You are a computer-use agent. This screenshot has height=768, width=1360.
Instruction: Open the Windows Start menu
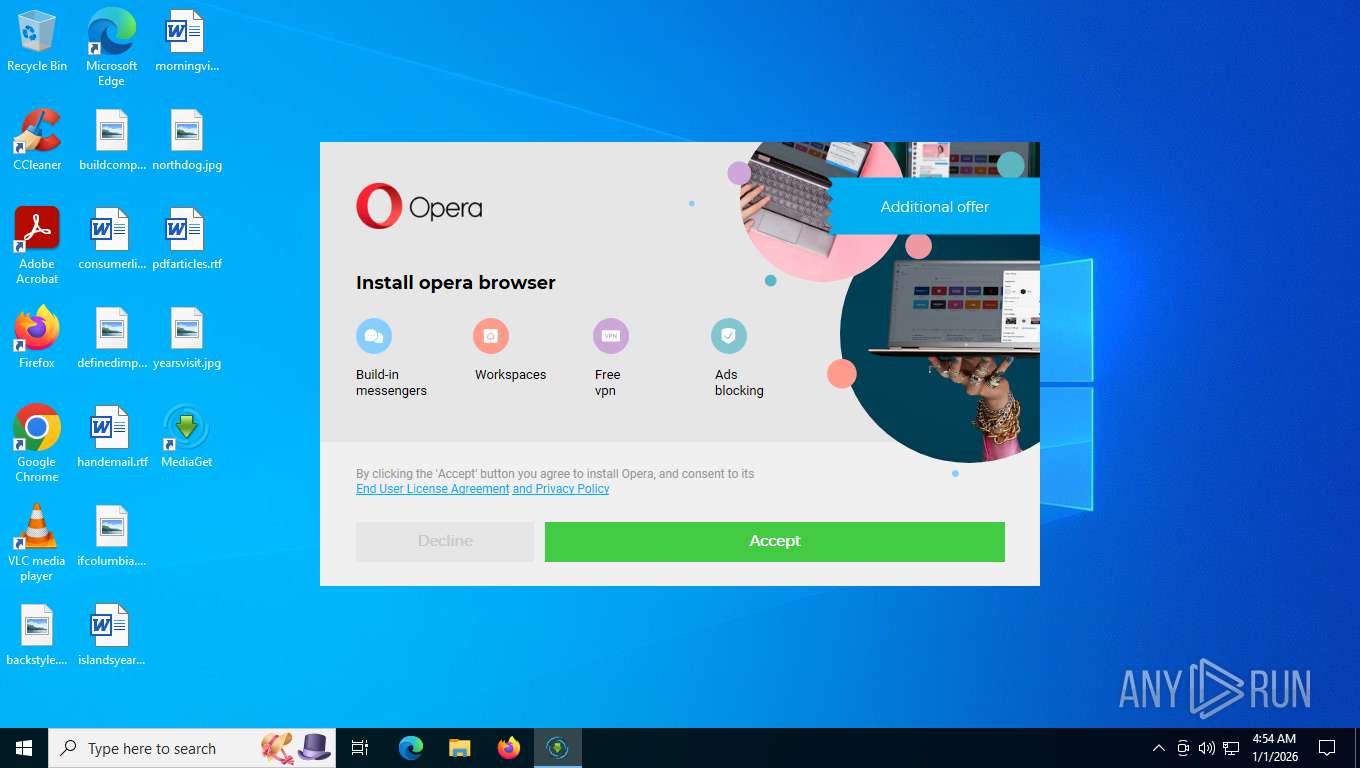point(24,748)
